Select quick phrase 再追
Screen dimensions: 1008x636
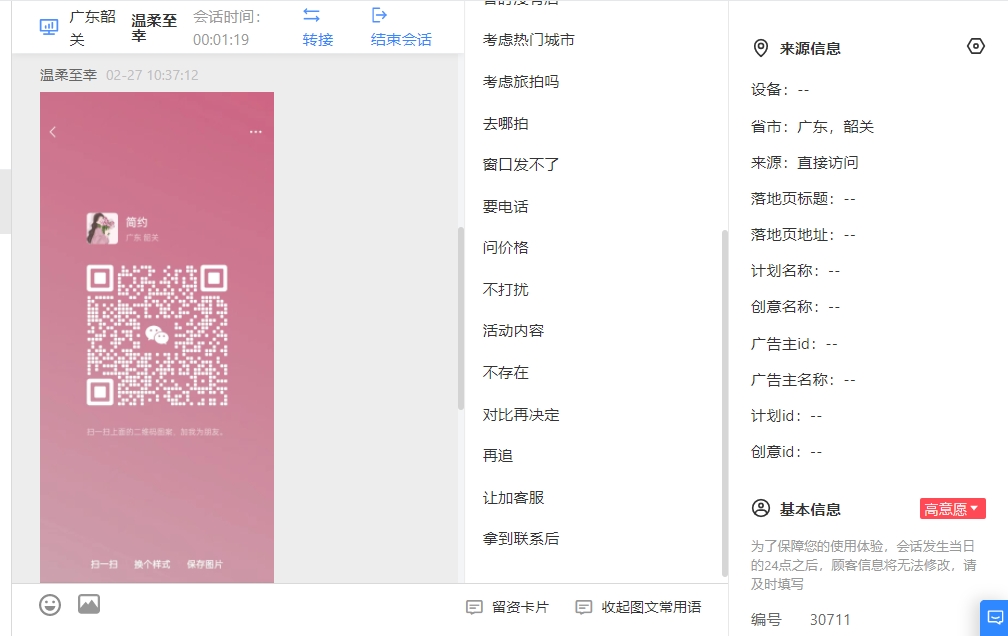[x=498, y=455]
